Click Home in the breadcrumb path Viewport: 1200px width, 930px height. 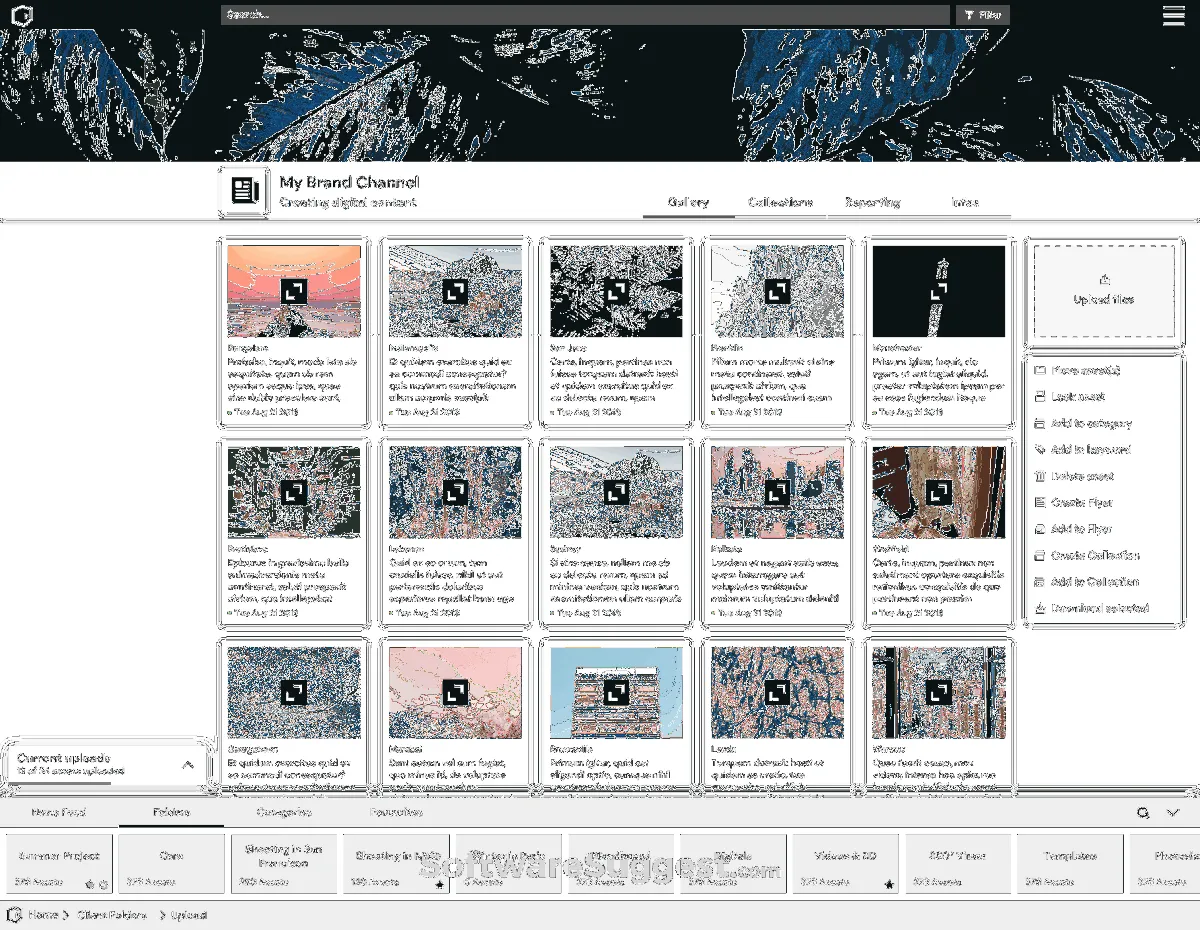pyautogui.click(x=42, y=915)
